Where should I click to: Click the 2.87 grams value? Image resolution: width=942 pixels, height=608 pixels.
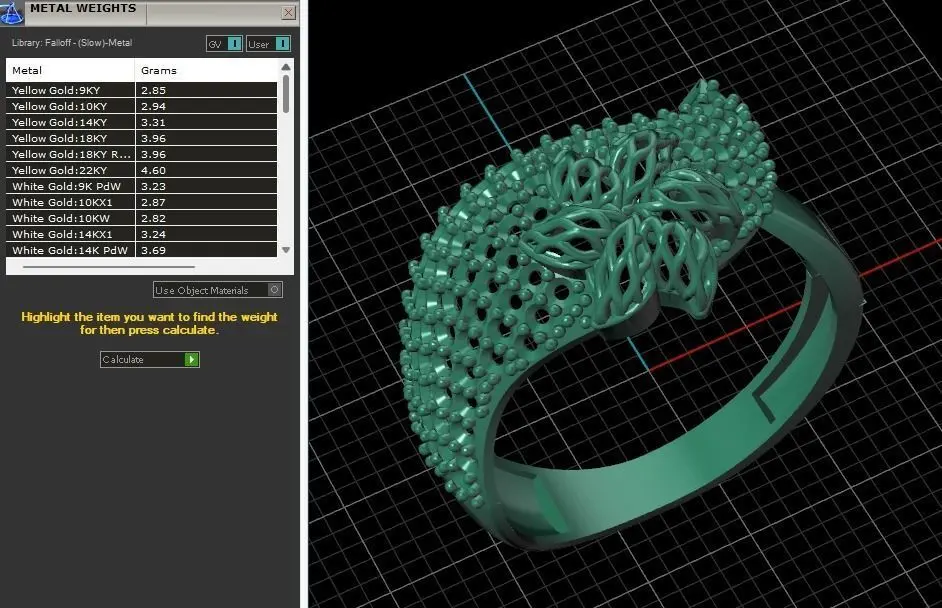pyautogui.click(x=153, y=202)
